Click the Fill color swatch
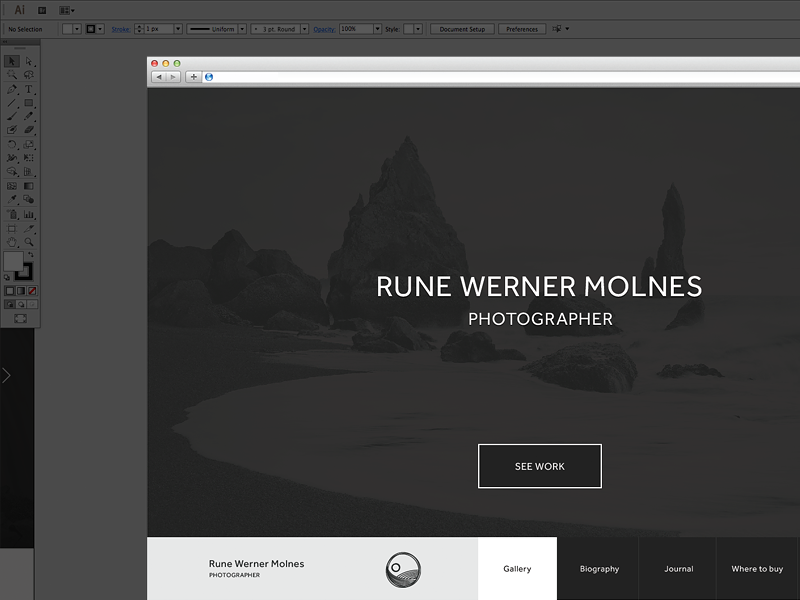 pyautogui.click(x=13, y=259)
